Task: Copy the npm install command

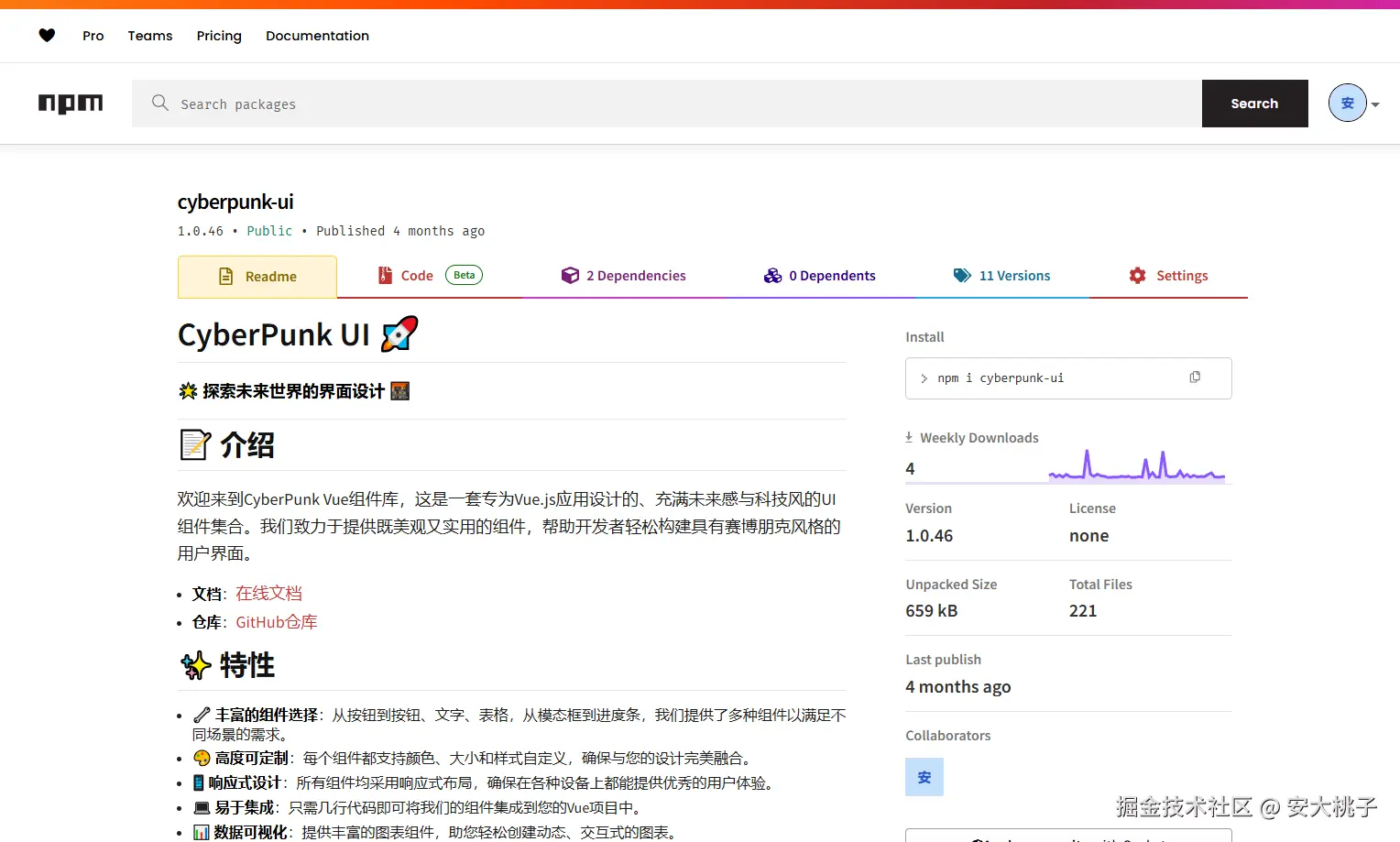Action: (x=1195, y=377)
